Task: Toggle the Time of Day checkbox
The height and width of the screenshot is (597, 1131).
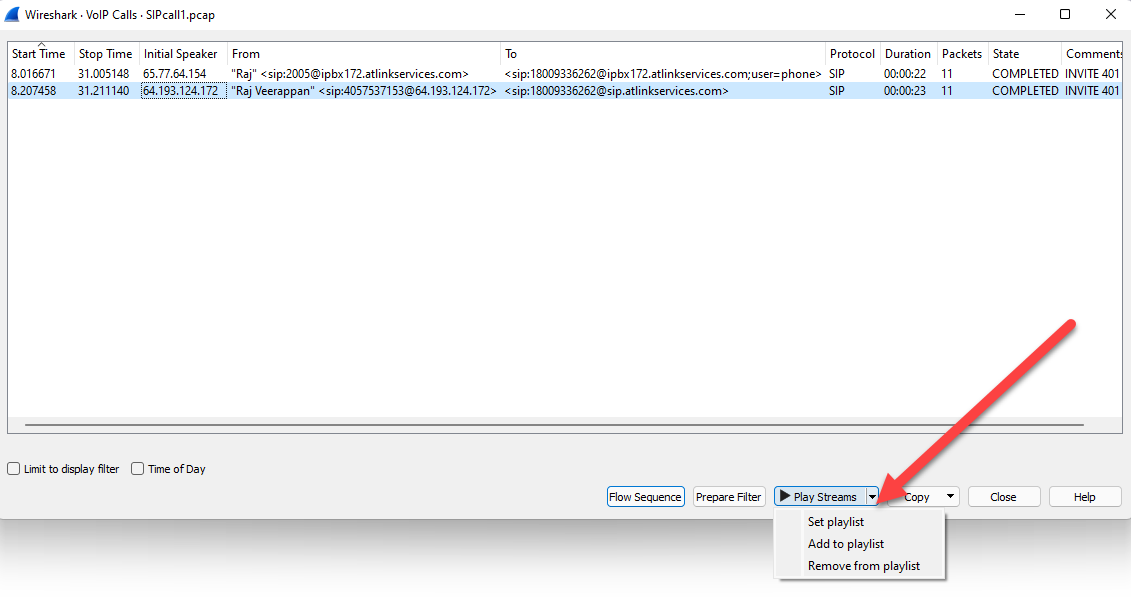Action: (x=138, y=469)
